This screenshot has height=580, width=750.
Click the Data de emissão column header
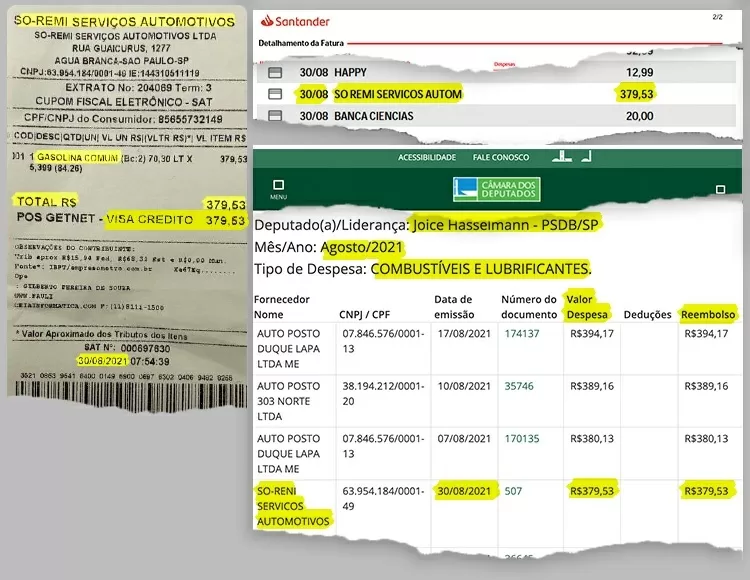tap(460, 306)
